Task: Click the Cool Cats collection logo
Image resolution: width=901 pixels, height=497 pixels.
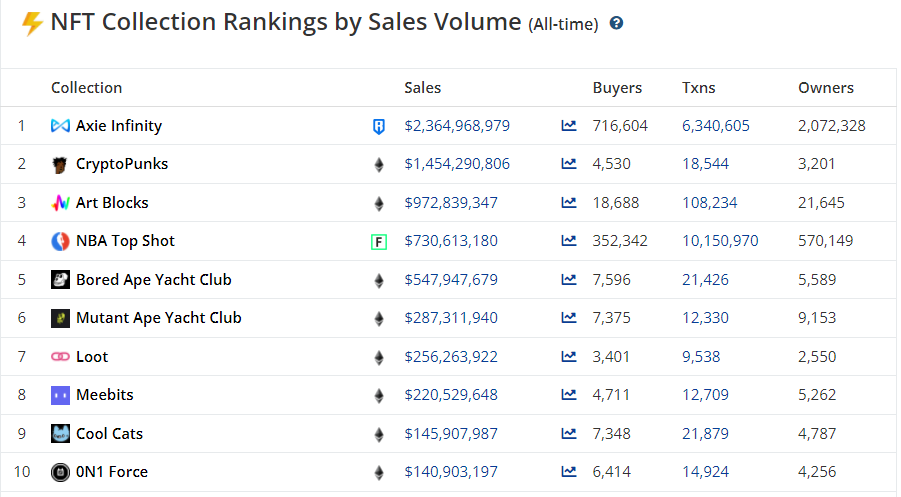Action: [x=60, y=434]
